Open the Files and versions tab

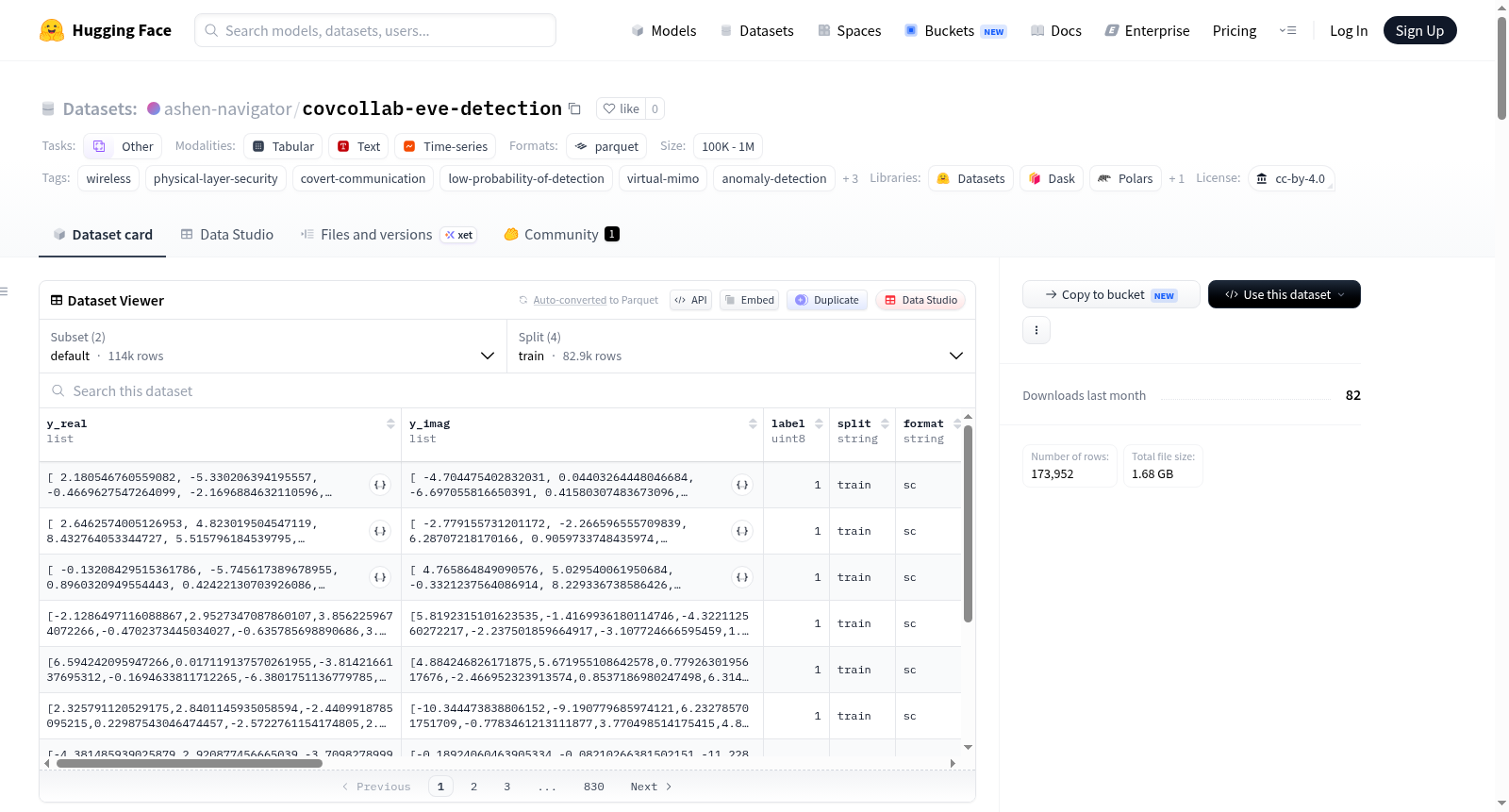388,235
